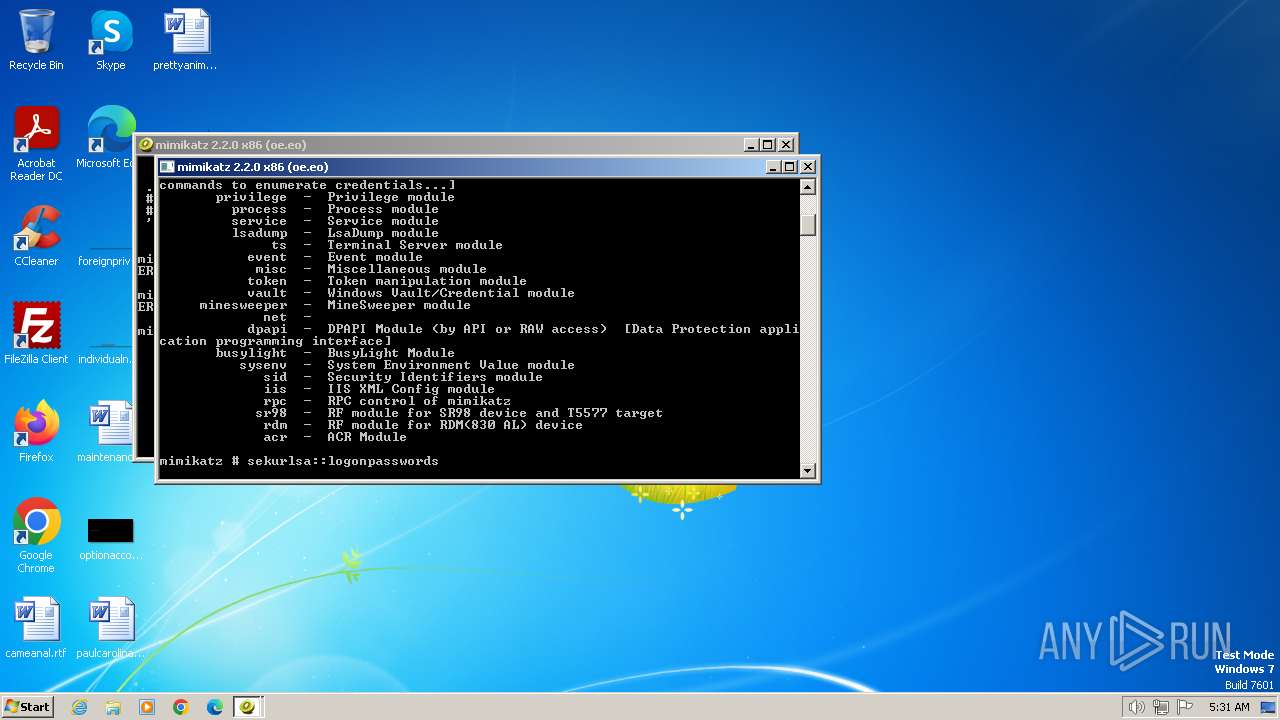Open the taskbar File Explorer folder

pyautogui.click(x=113, y=707)
